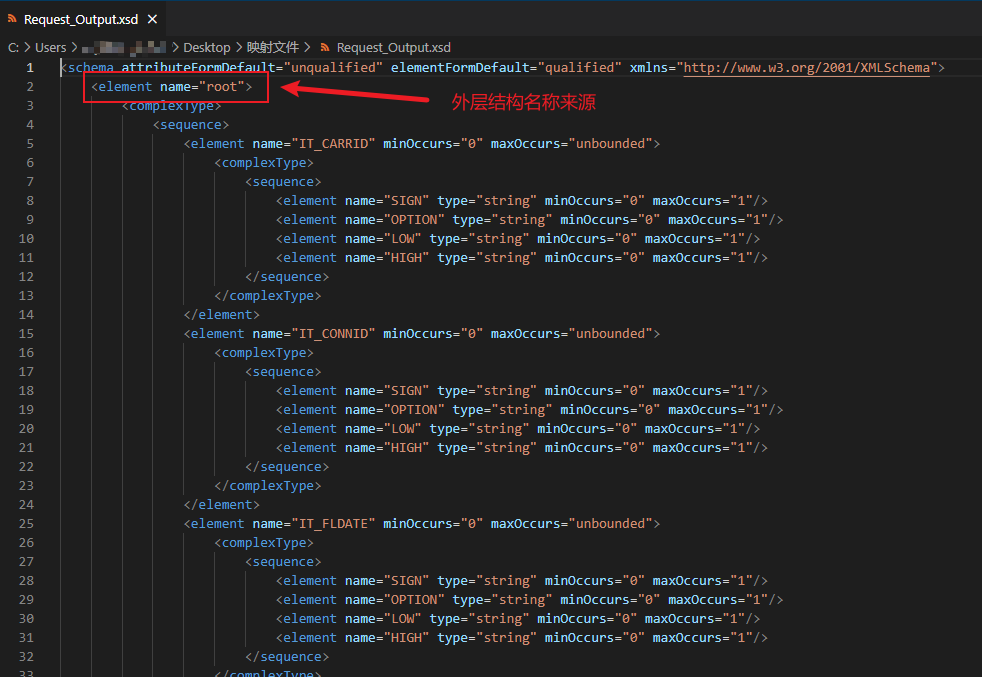982x677 pixels.
Task: Click Request_Output.xsd in the breadcrumb path
Action: pos(393,47)
